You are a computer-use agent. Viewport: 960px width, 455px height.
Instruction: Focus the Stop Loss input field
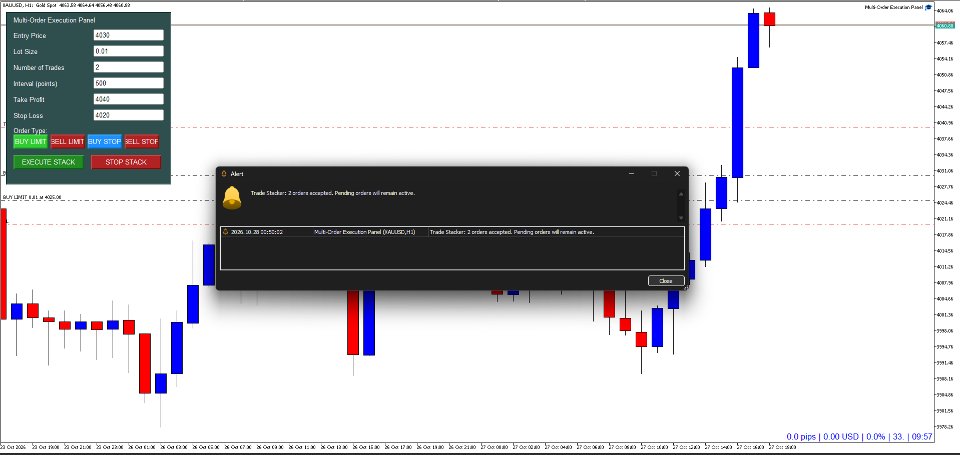pyautogui.click(x=129, y=115)
